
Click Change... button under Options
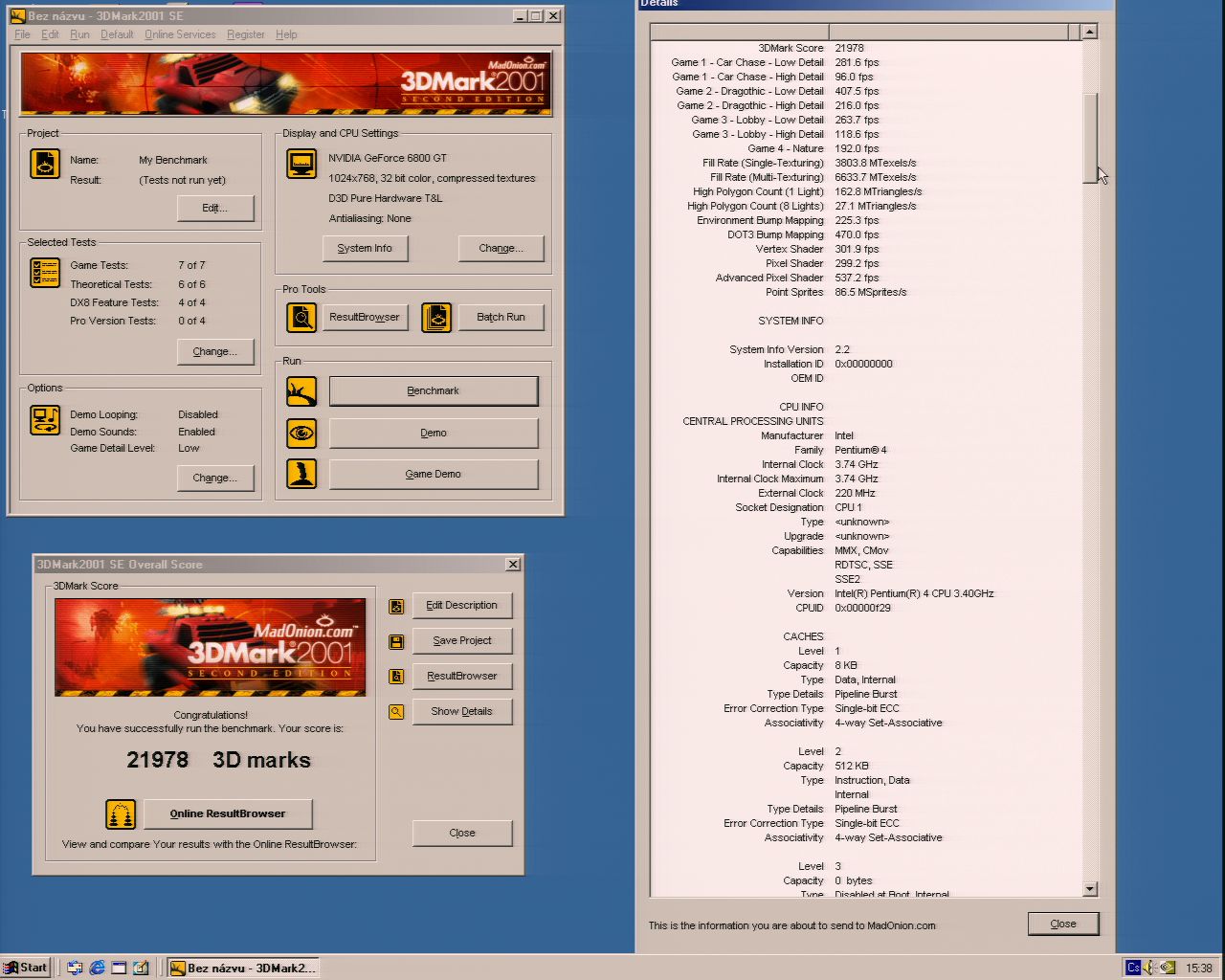pos(215,478)
